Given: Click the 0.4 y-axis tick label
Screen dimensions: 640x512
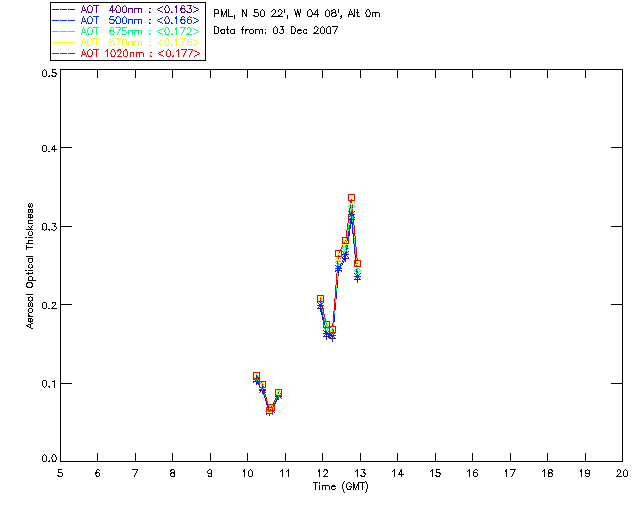Looking at the screenshot, I should click(x=49, y=148).
